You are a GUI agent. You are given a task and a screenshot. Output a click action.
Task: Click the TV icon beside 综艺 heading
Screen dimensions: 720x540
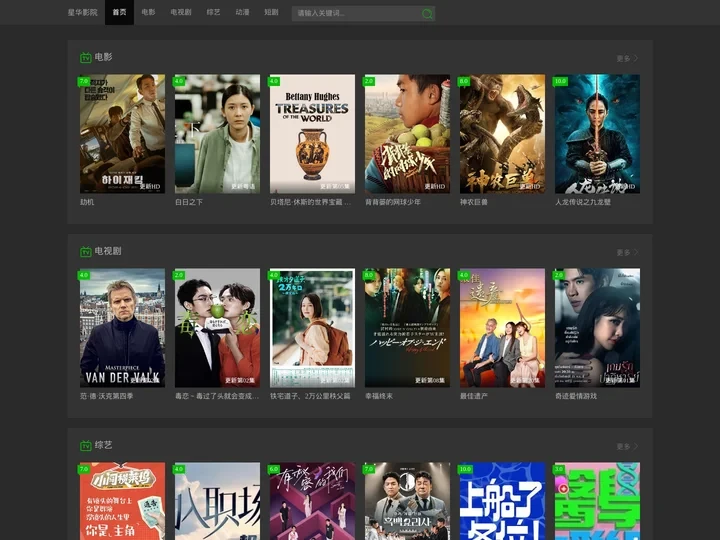[x=86, y=446]
